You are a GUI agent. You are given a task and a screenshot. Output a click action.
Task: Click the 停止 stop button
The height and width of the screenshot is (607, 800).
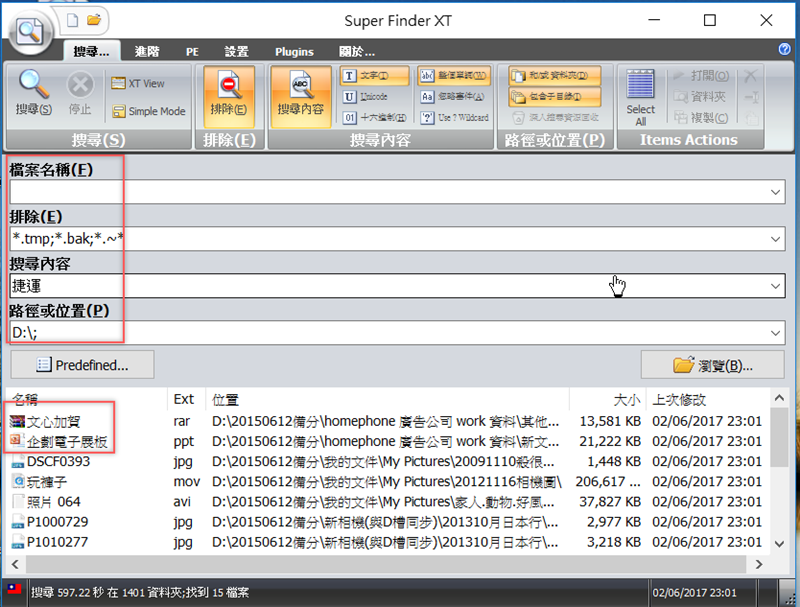click(x=80, y=93)
